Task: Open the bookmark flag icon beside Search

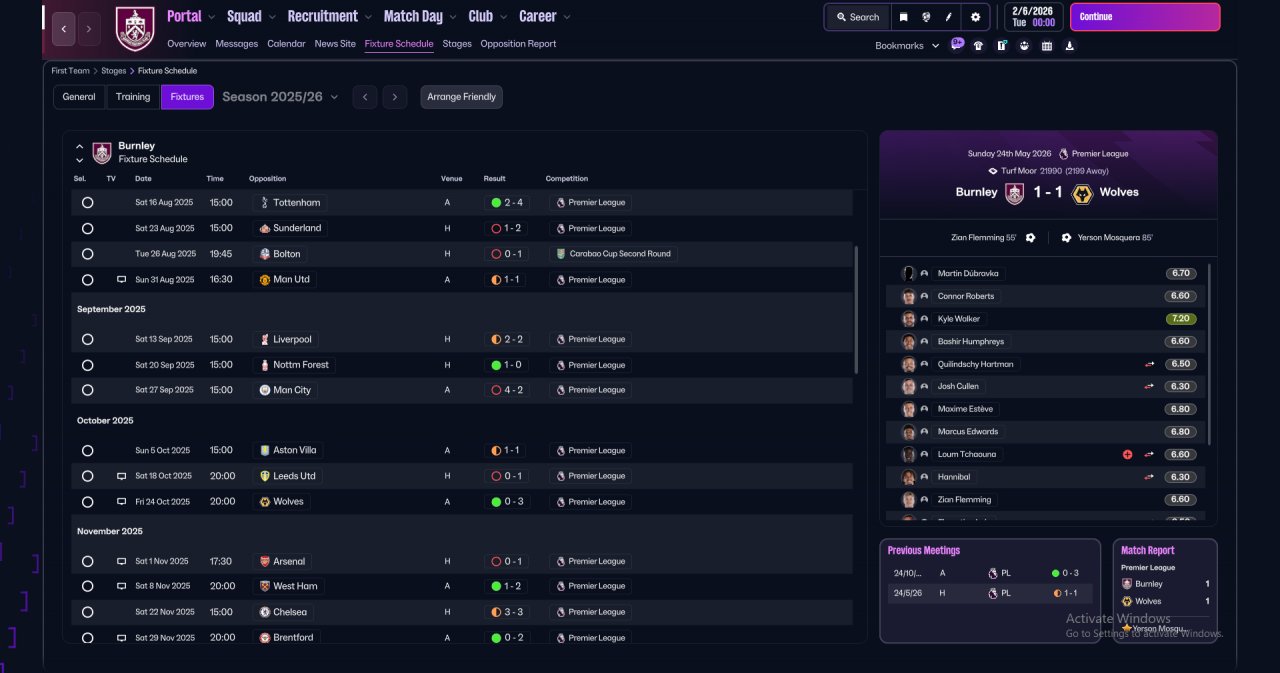Action: click(x=904, y=17)
